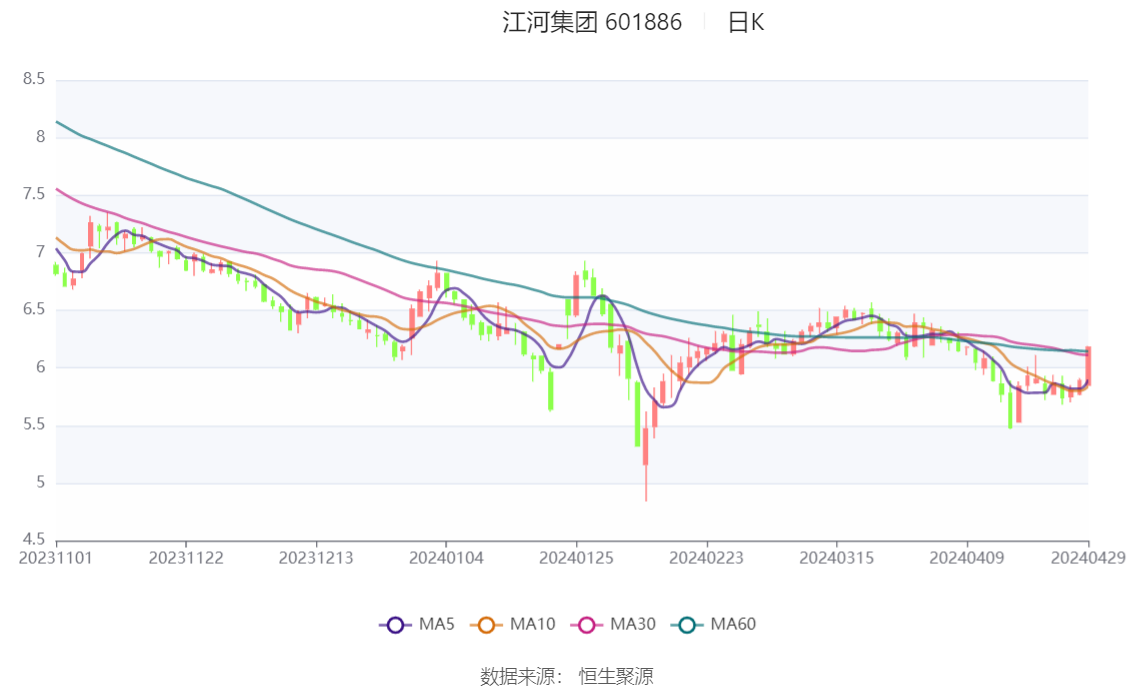1134x689 pixels.
Task: Click the MA10 legend text label
Action: [532, 625]
